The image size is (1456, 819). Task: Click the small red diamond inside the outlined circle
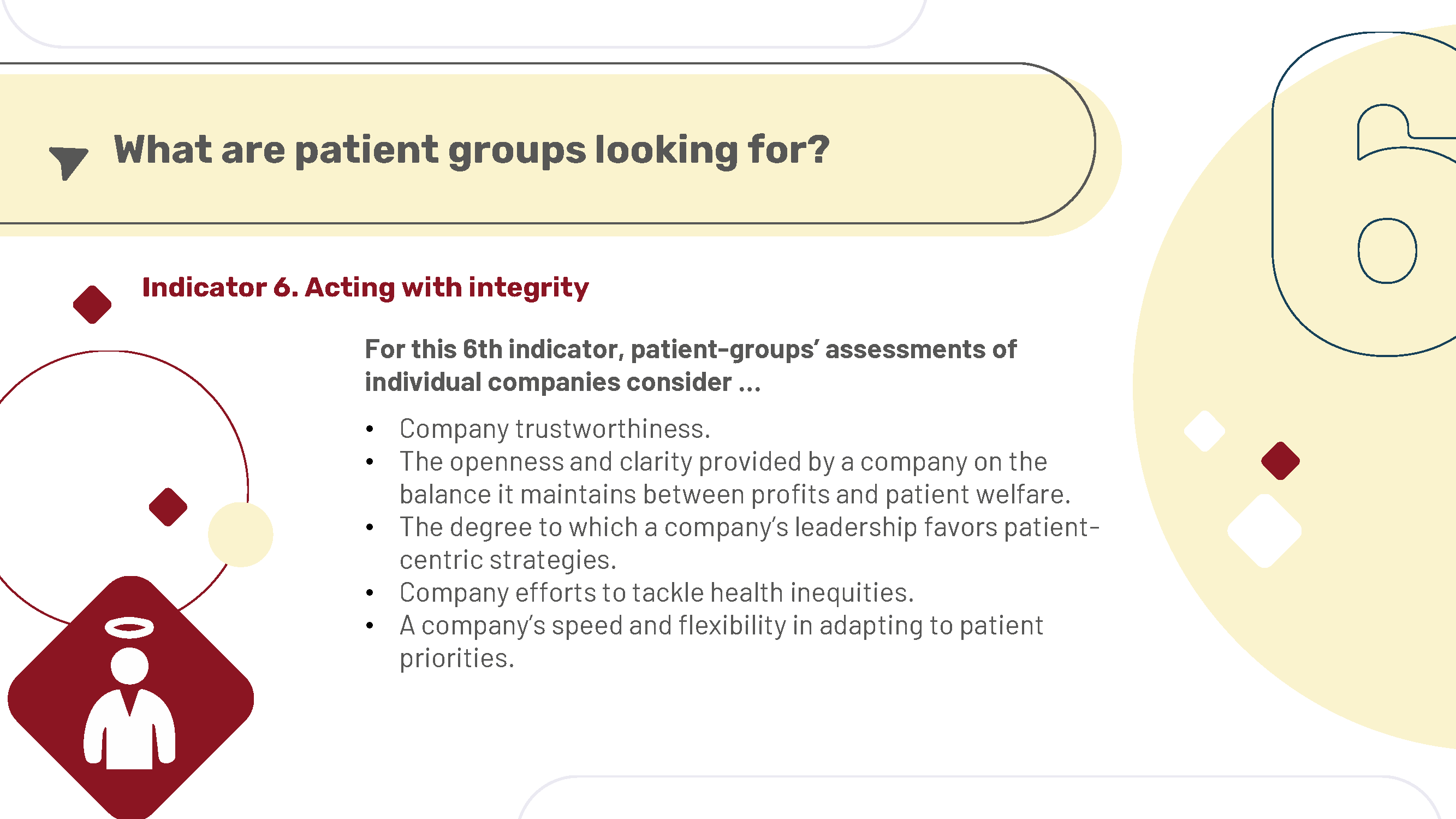(x=168, y=507)
